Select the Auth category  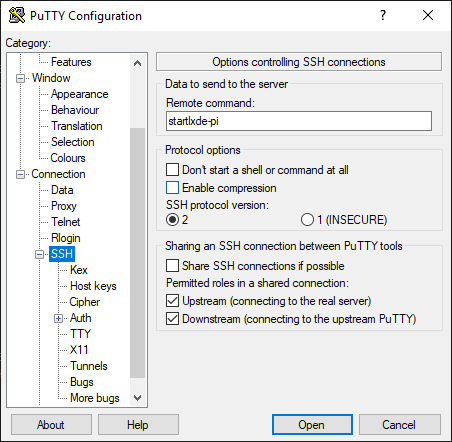81,318
